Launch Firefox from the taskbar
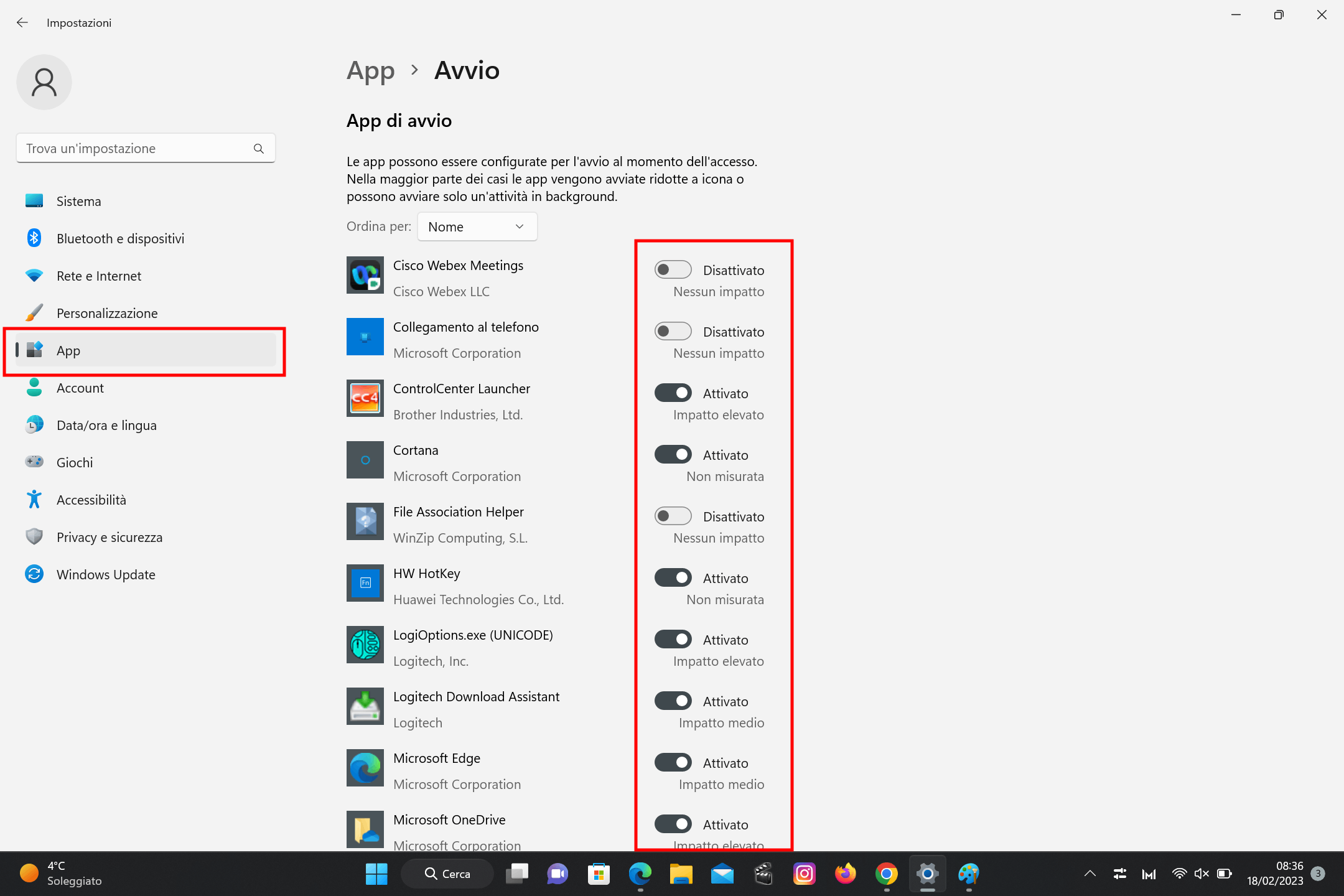 pyautogui.click(x=846, y=874)
